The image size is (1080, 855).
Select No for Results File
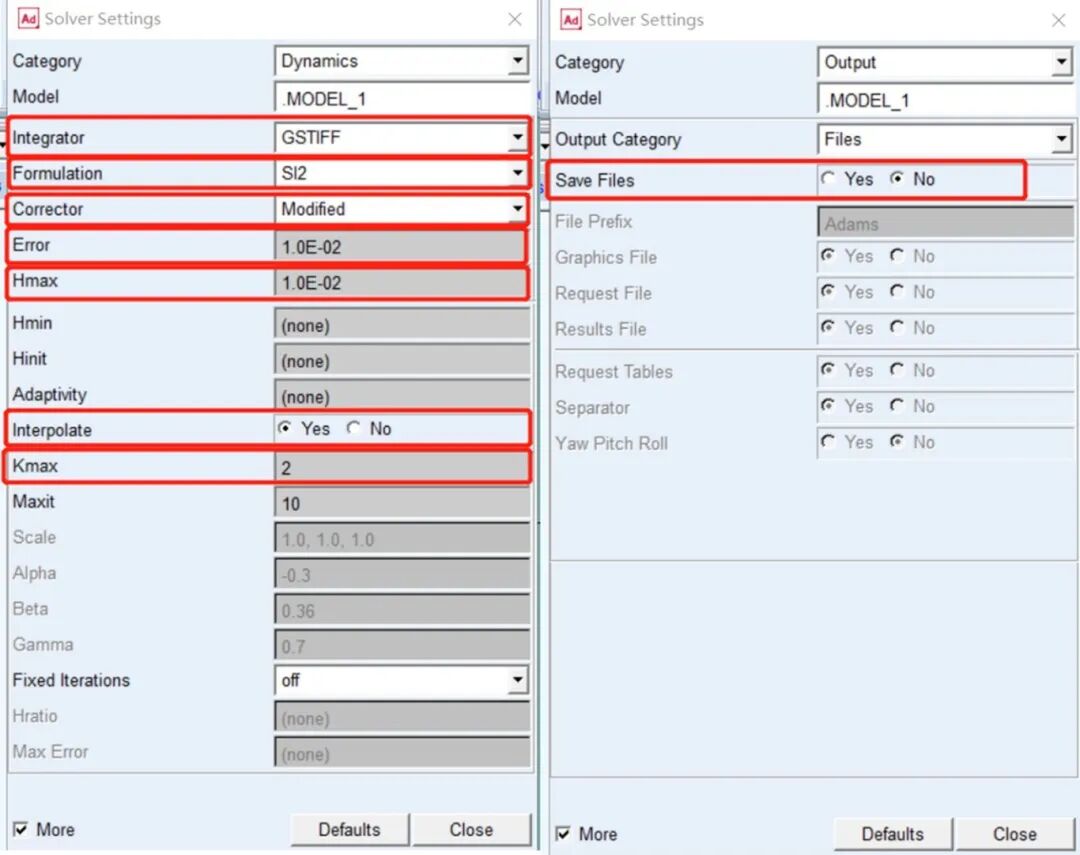click(897, 328)
